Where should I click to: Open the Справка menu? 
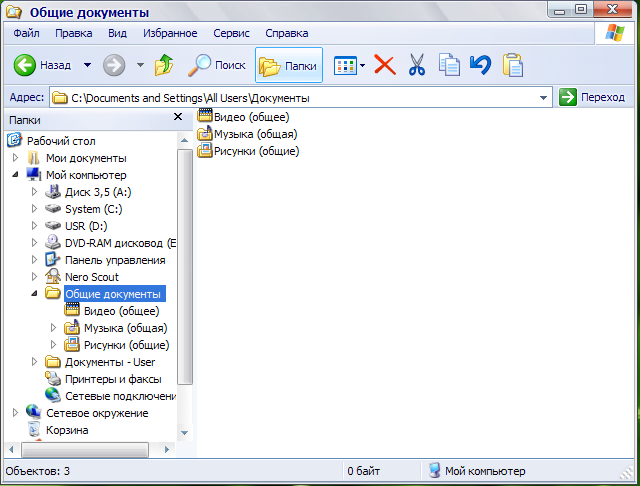287,33
